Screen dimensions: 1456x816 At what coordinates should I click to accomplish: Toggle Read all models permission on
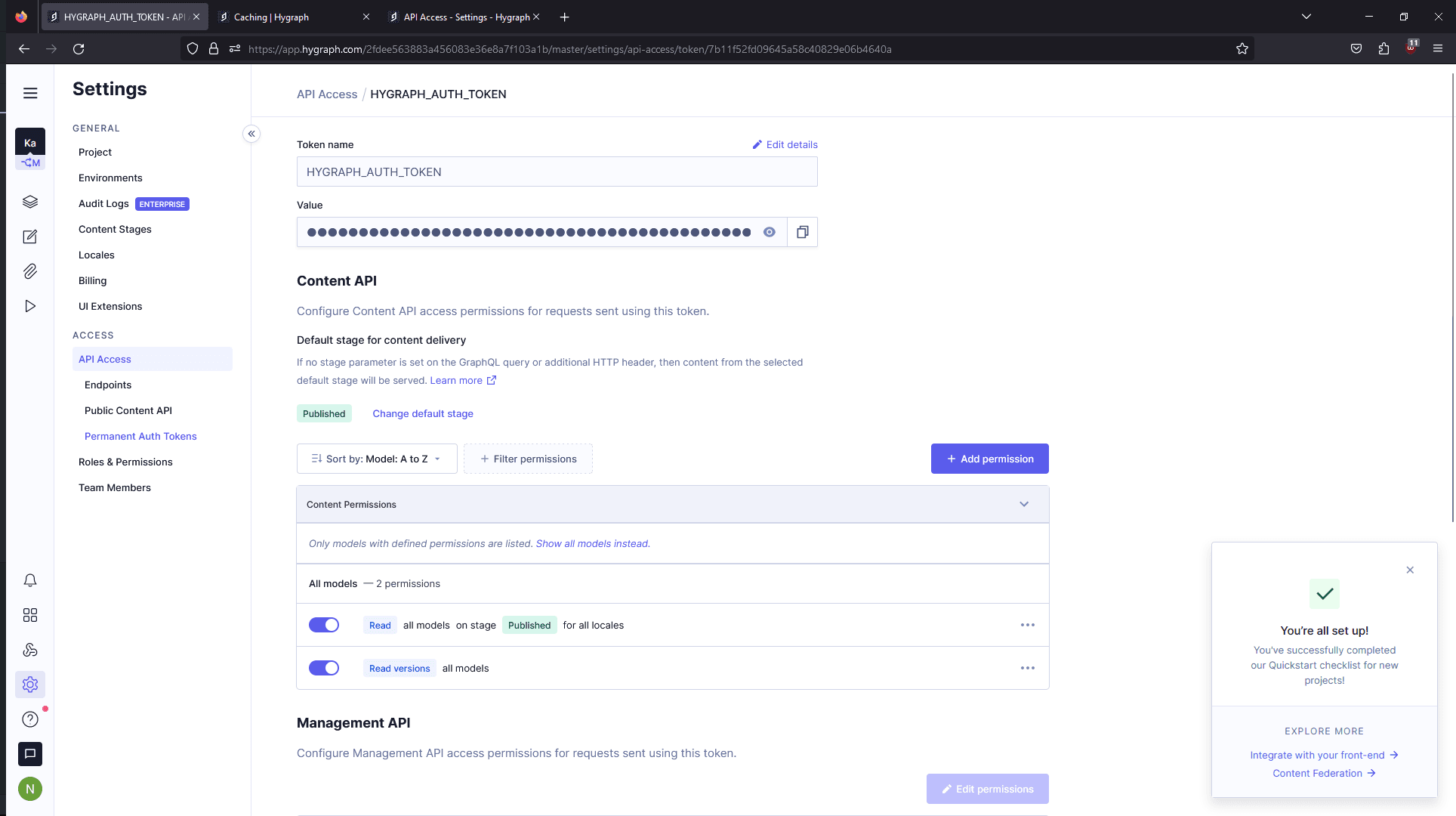click(x=323, y=624)
